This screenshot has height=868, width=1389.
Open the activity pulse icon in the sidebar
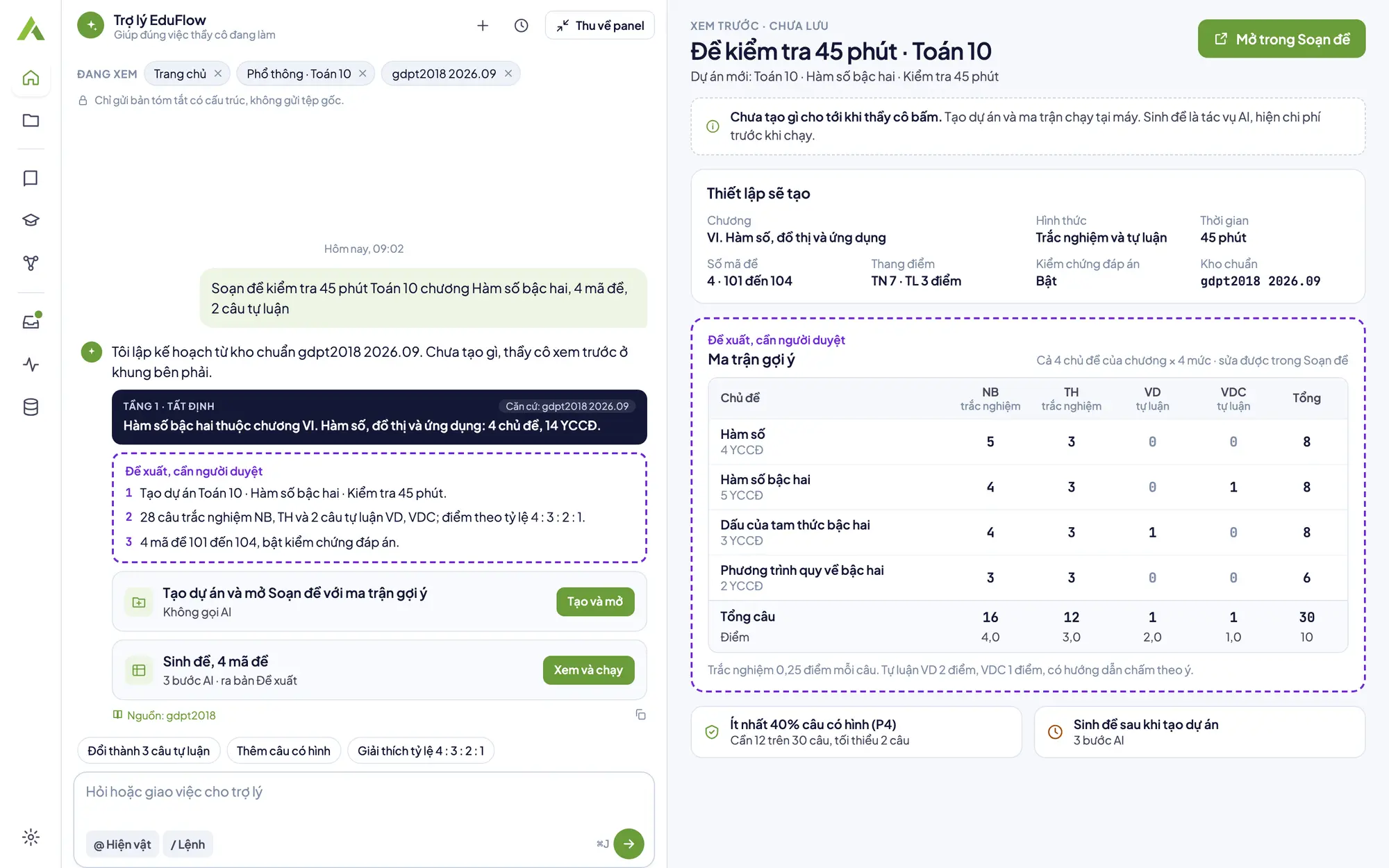point(31,365)
